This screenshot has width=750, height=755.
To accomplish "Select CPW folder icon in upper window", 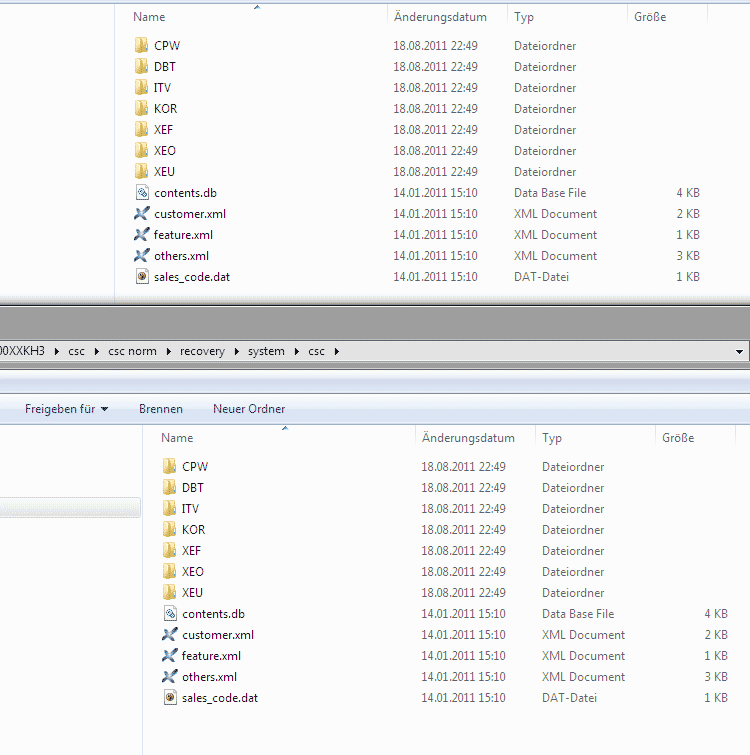I will tap(141, 45).
